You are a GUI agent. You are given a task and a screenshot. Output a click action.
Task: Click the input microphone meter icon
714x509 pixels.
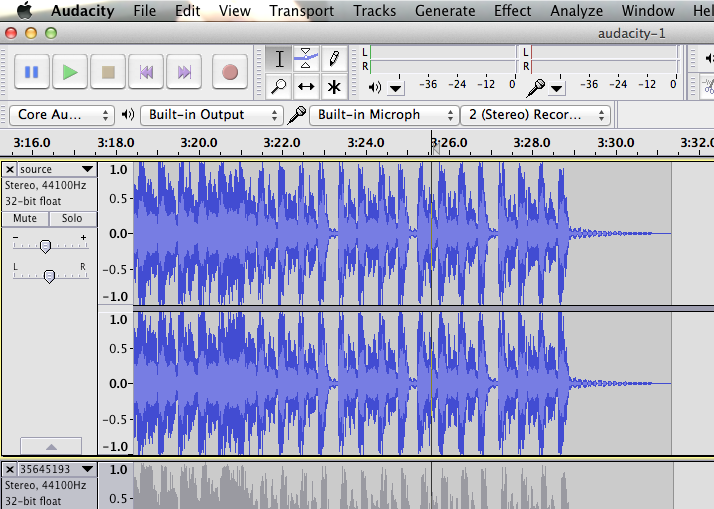point(536,88)
